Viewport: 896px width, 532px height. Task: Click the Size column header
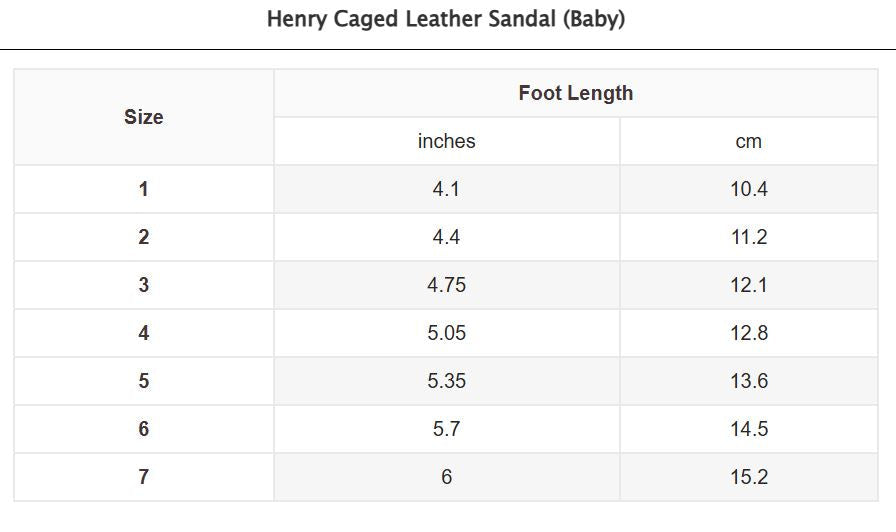pos(143,117)
